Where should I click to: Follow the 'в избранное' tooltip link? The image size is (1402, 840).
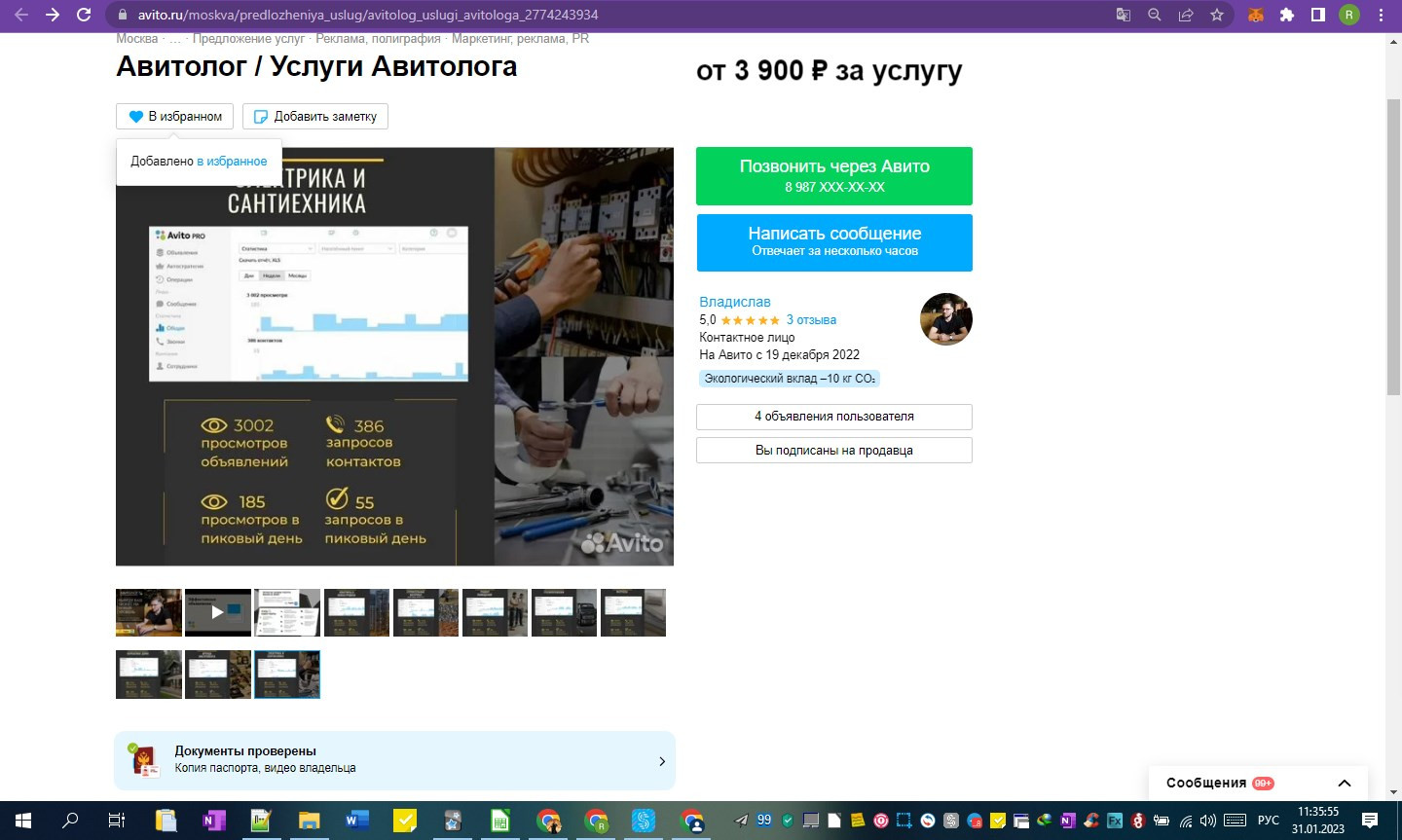coord(232,161)
